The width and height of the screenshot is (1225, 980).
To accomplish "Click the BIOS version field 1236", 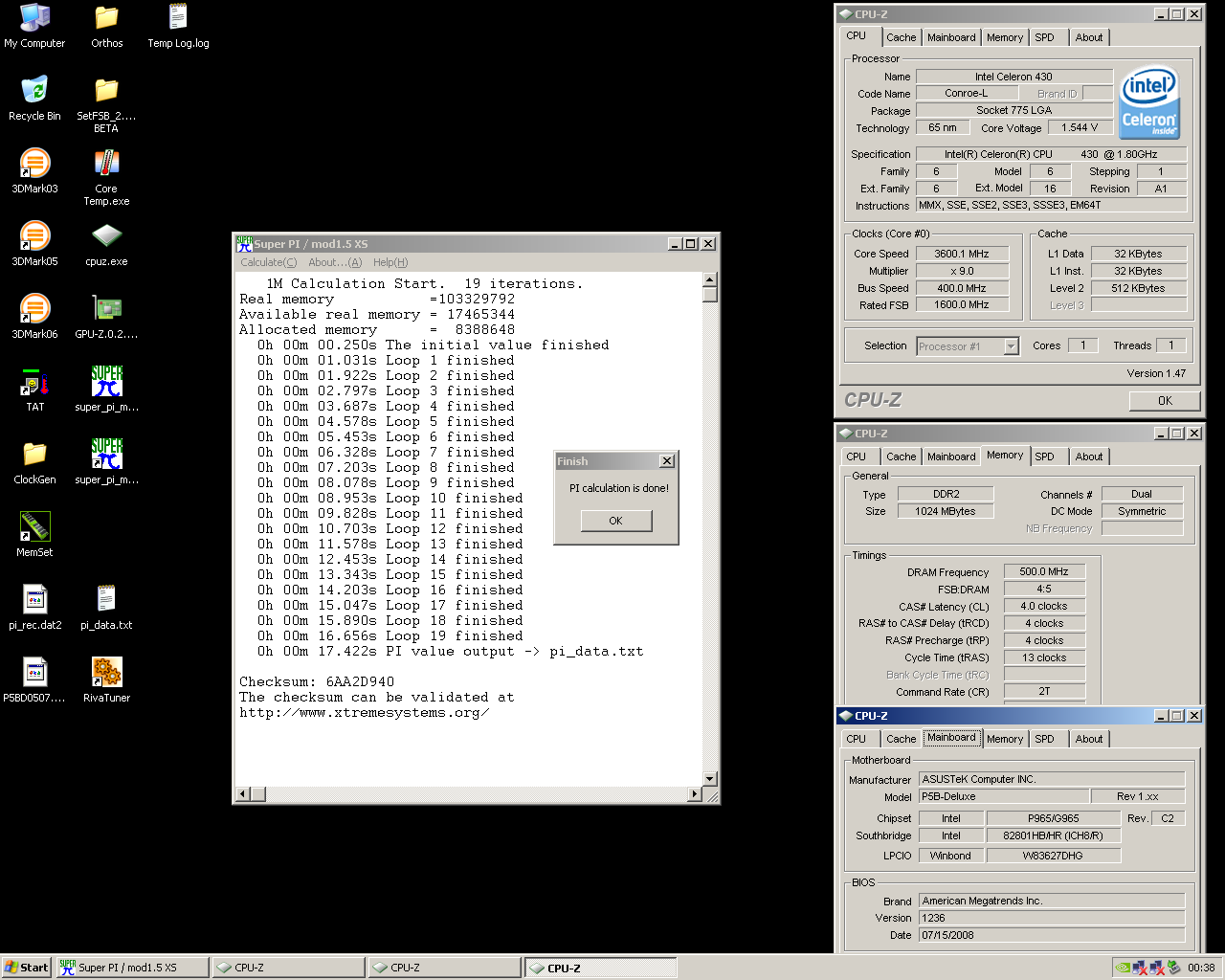I will (x=1052, y=918).
